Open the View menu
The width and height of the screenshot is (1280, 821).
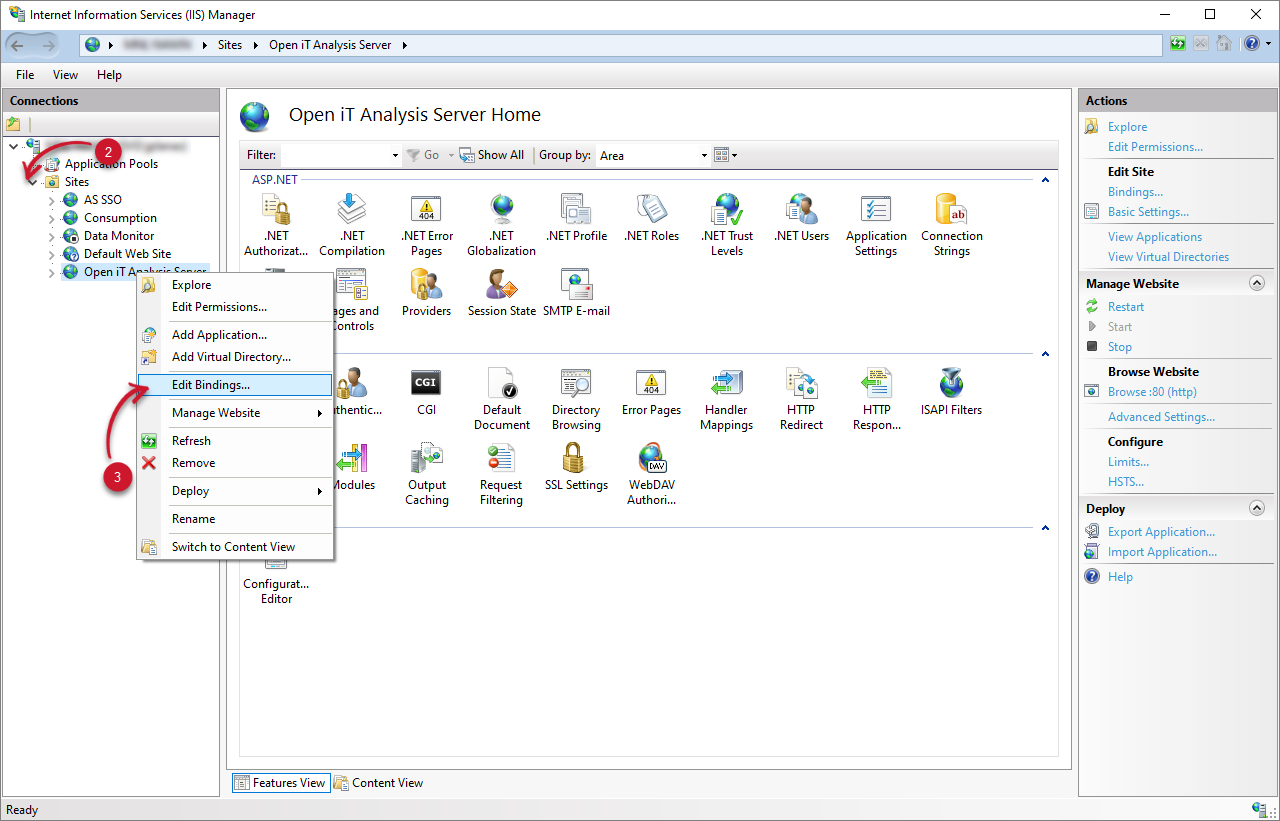[x=65, y=75]
